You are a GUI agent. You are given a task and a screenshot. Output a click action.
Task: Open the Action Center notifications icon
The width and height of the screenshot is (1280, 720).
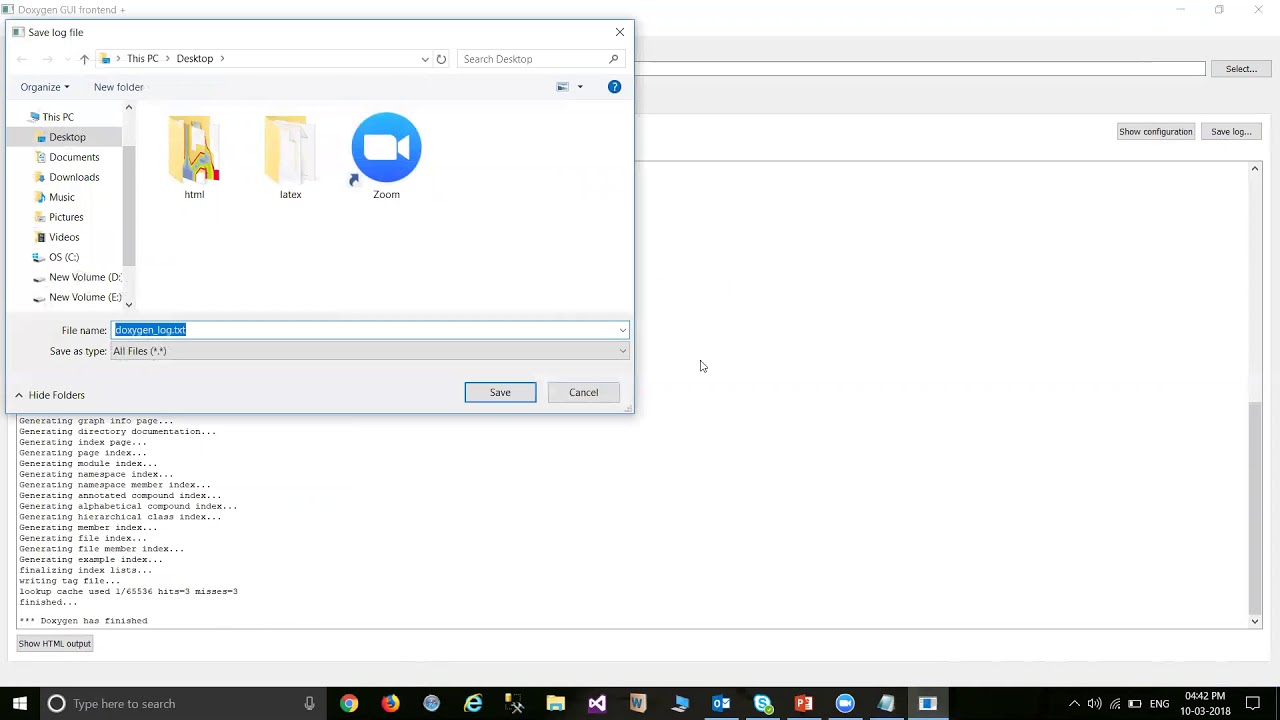(x=1253, y=704)
